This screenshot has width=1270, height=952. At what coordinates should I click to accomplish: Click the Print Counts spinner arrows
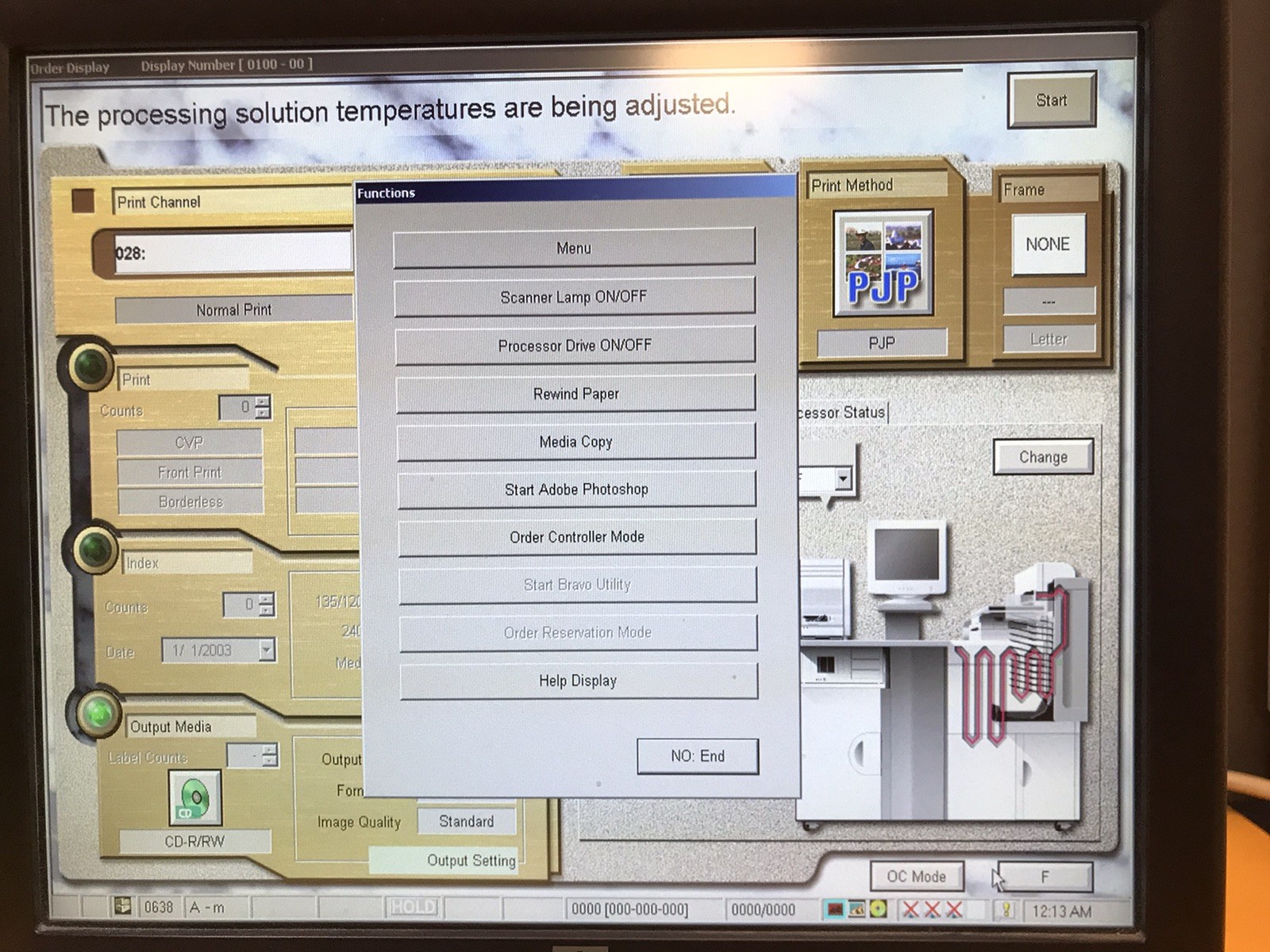263,408
